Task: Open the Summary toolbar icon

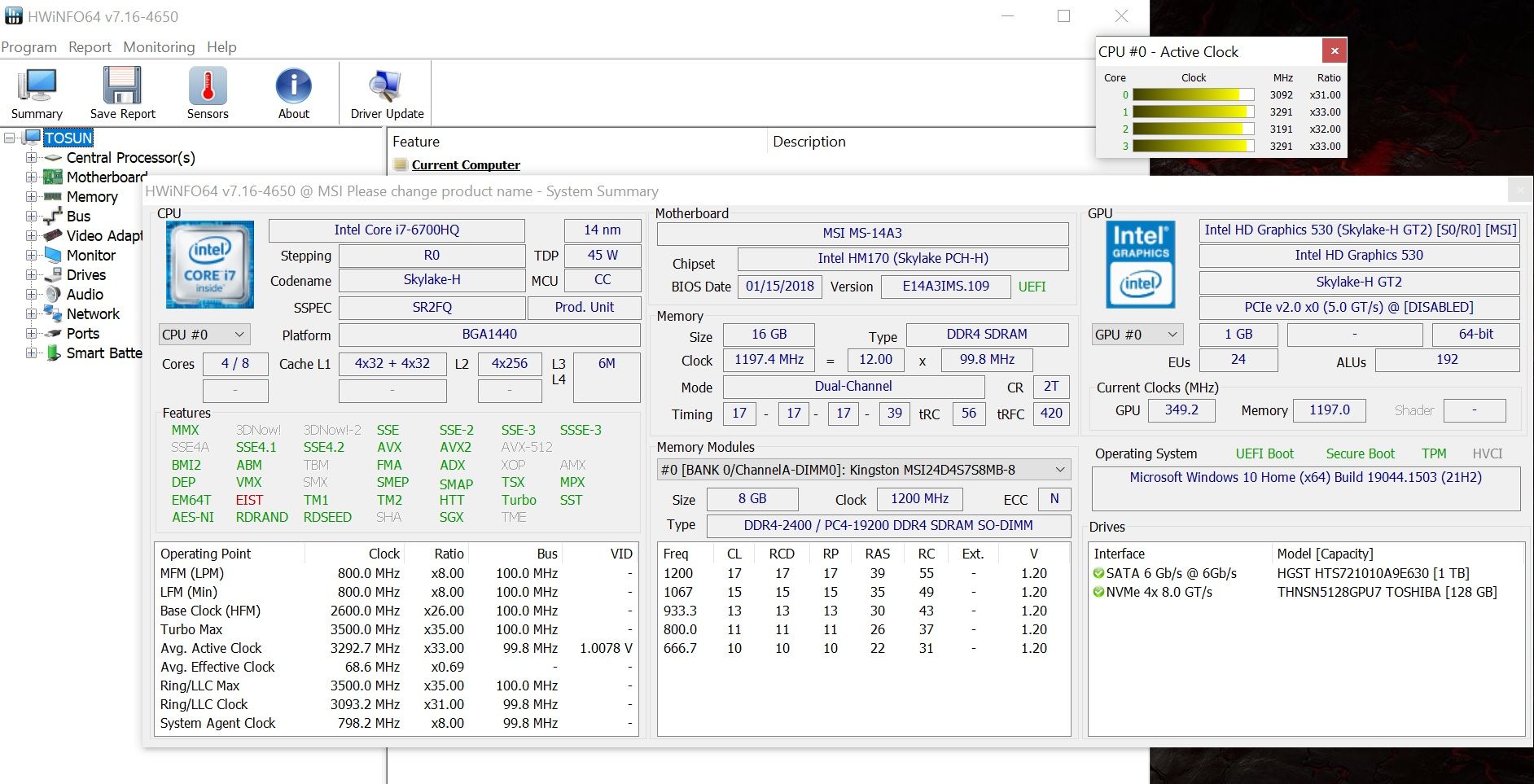Action: point(37,86)
